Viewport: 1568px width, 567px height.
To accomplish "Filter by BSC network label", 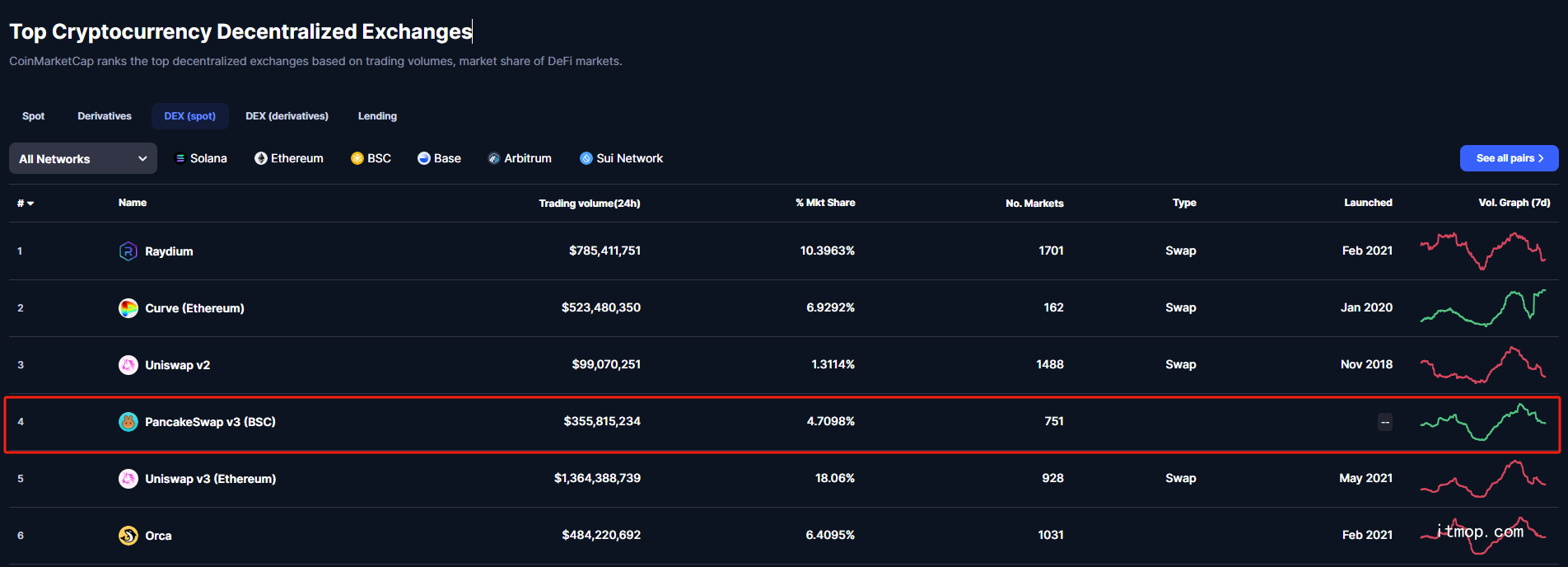I will 380,158.
